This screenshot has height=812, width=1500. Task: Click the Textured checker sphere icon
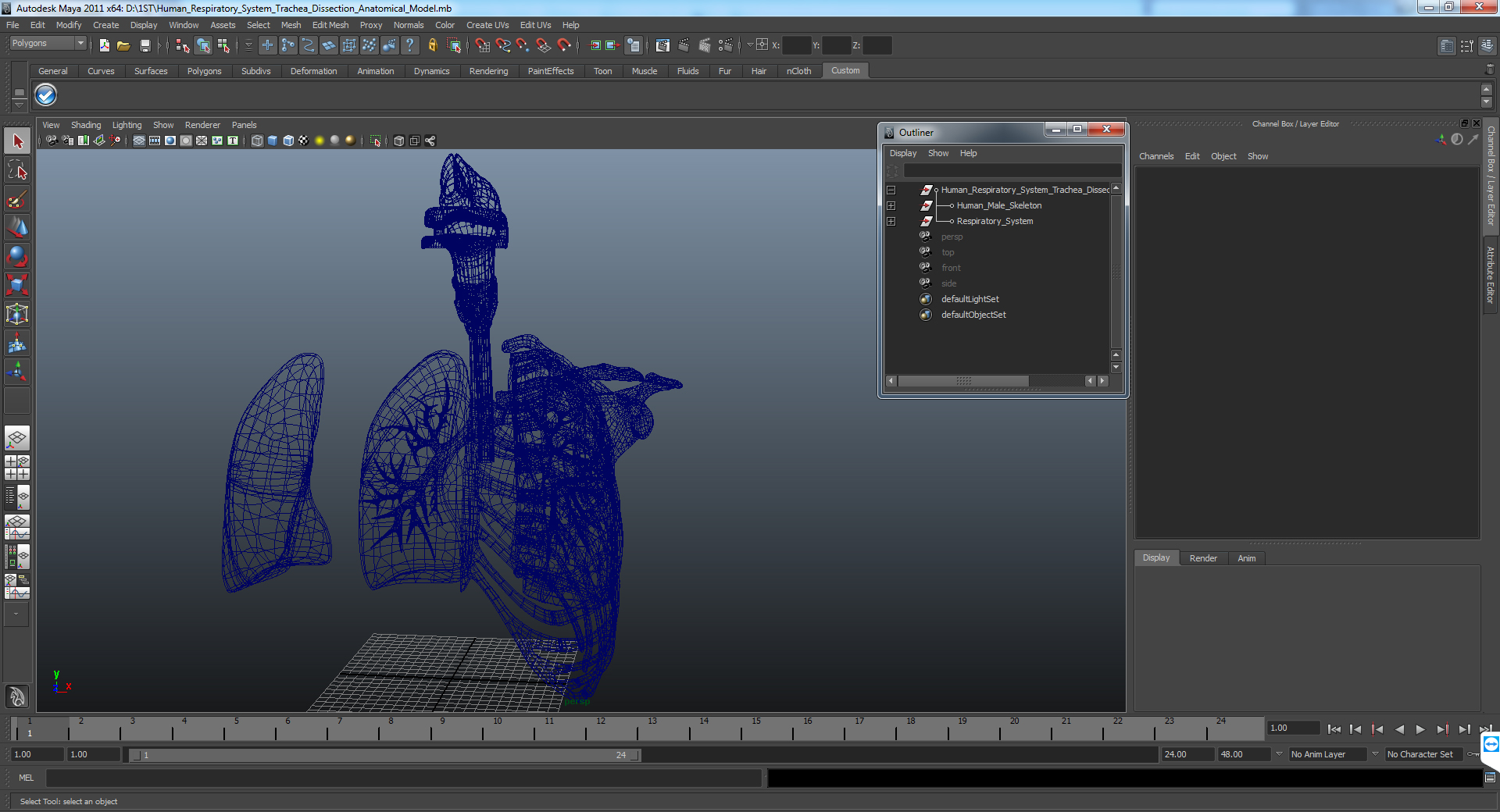pyautogui.click(x=304, y=141)
